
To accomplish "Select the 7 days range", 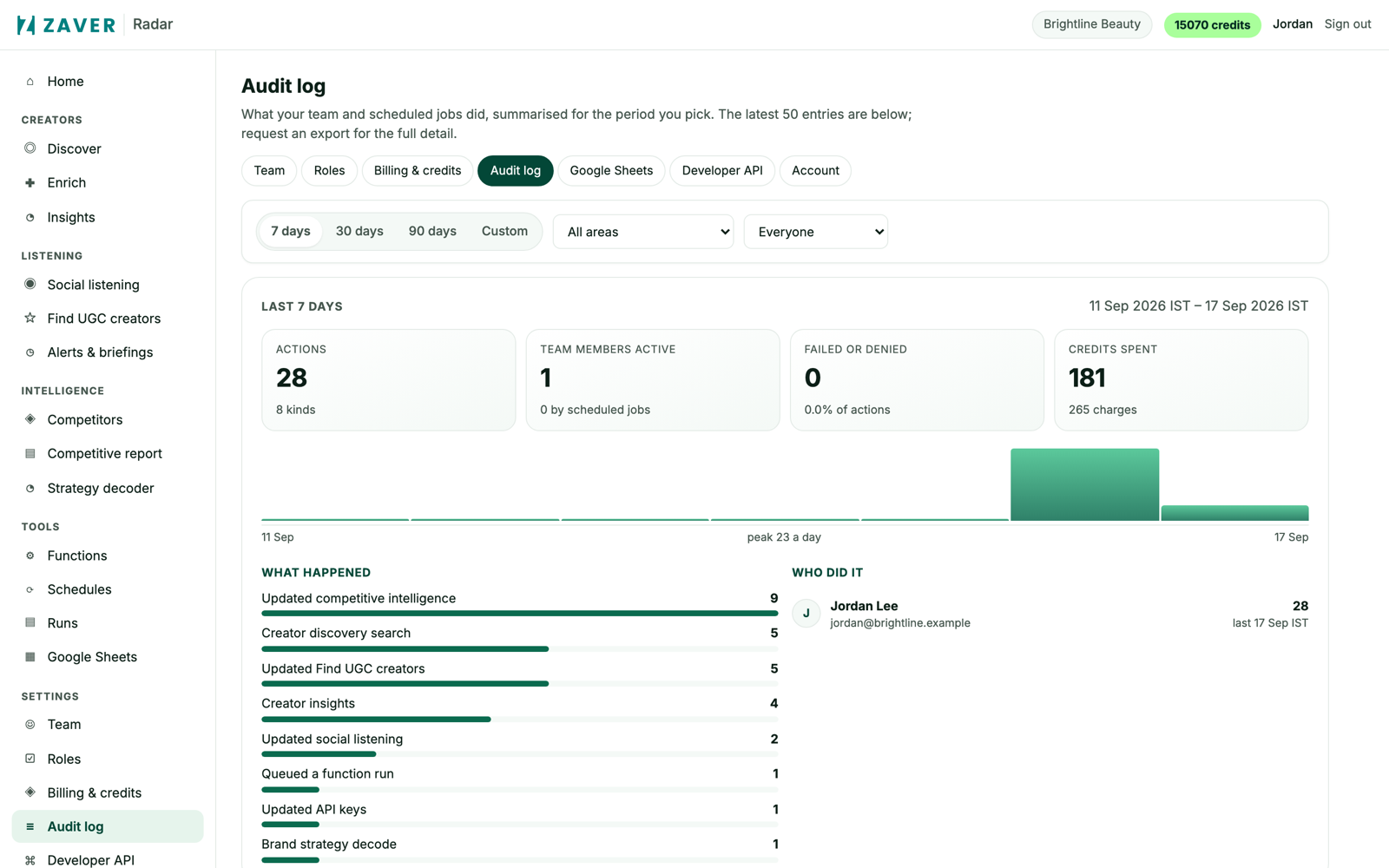I will point(291,231).
